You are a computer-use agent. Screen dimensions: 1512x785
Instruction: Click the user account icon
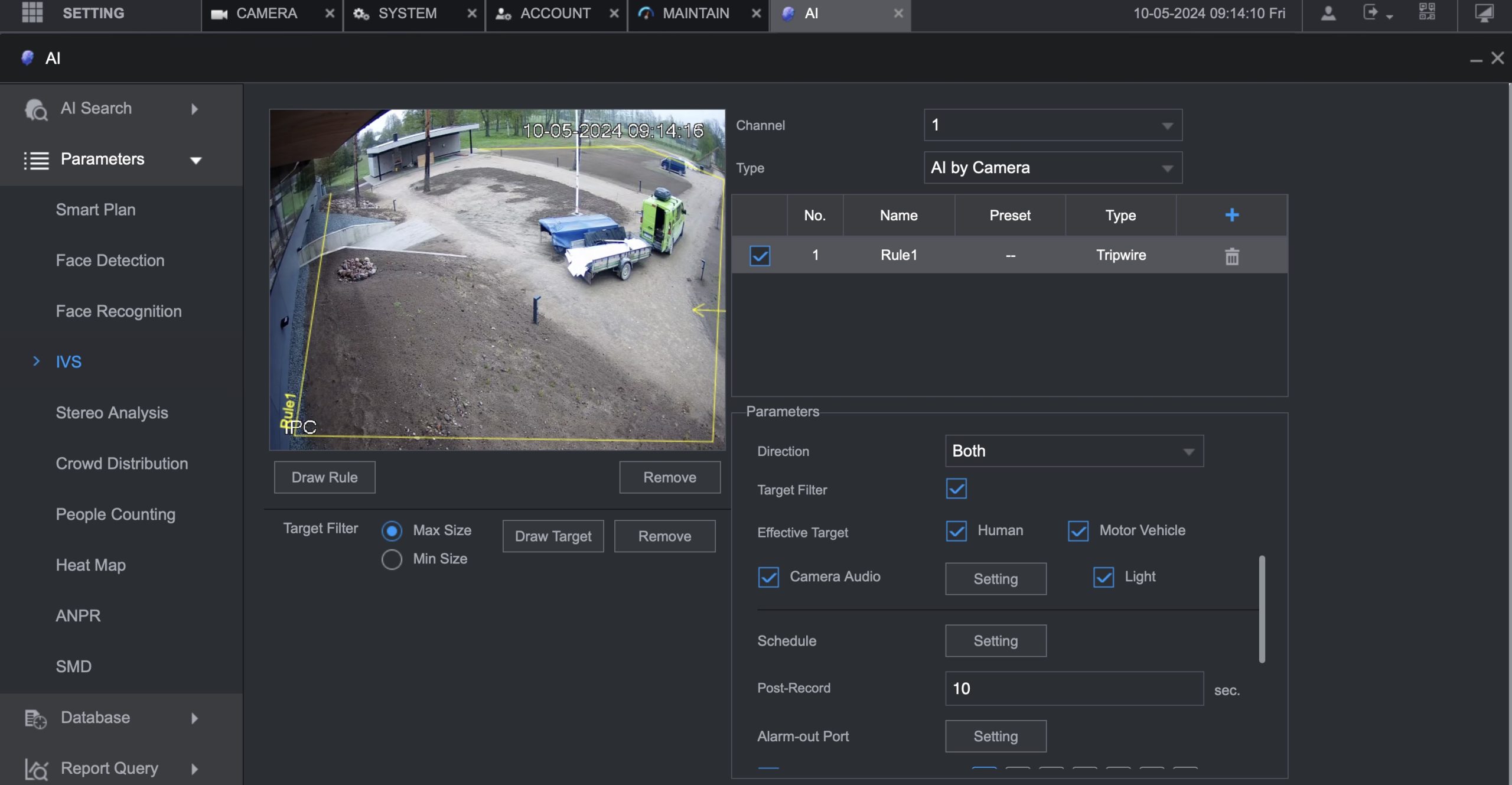(1328, 13)
